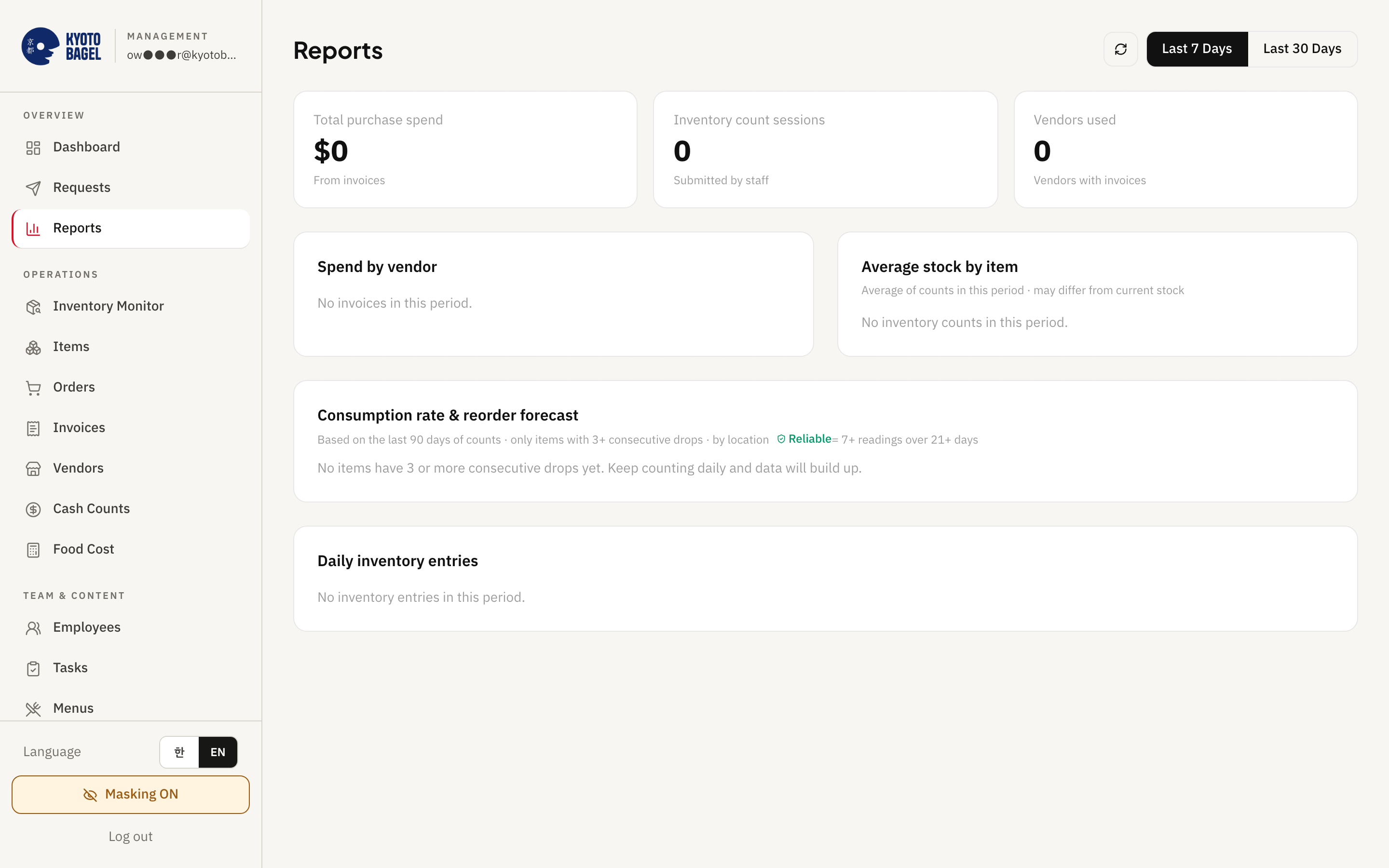Click the Invoices receipt icon

(x=33, y=428)
